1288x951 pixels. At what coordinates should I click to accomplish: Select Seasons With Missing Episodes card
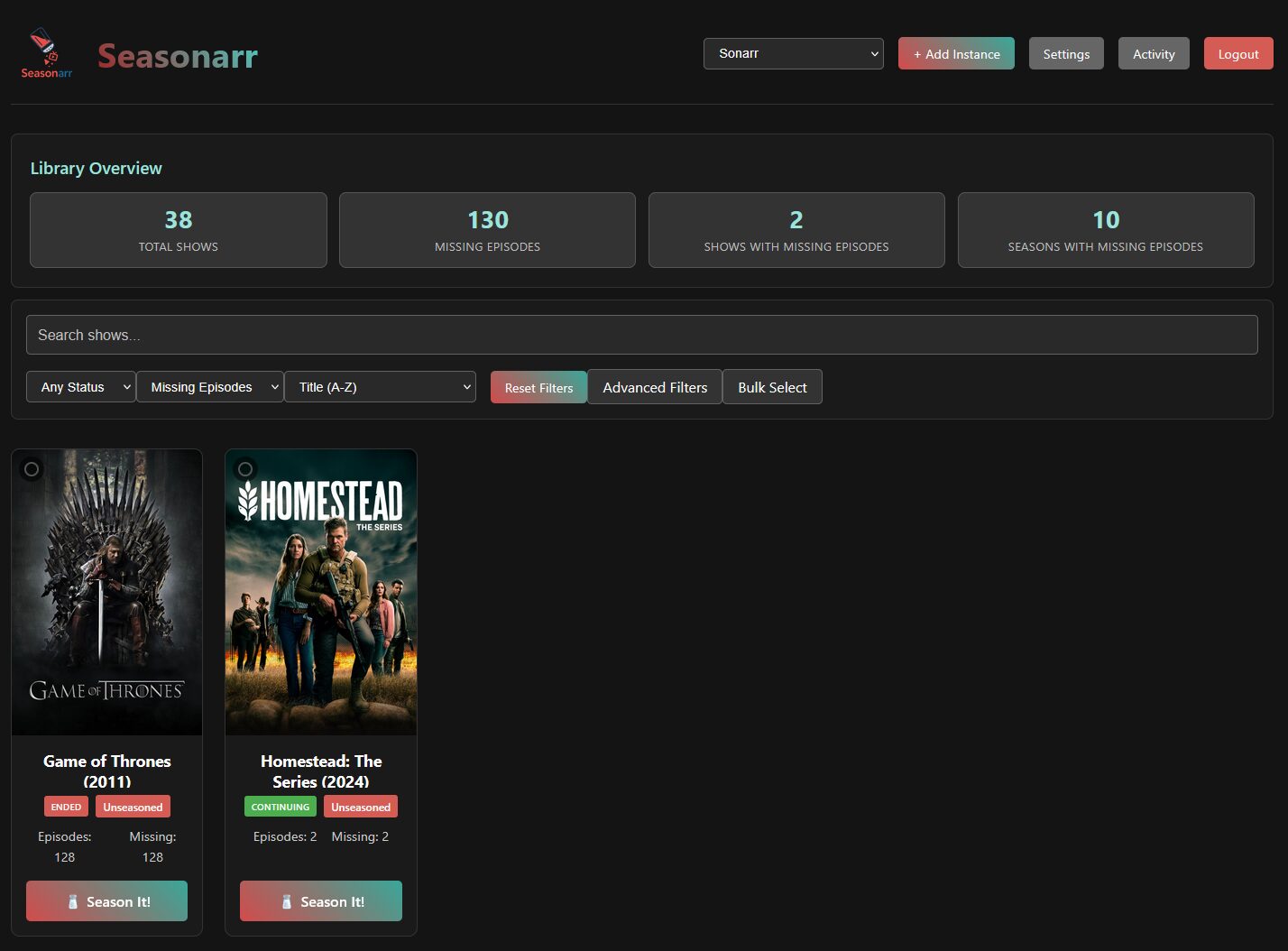click(1106, 230)
